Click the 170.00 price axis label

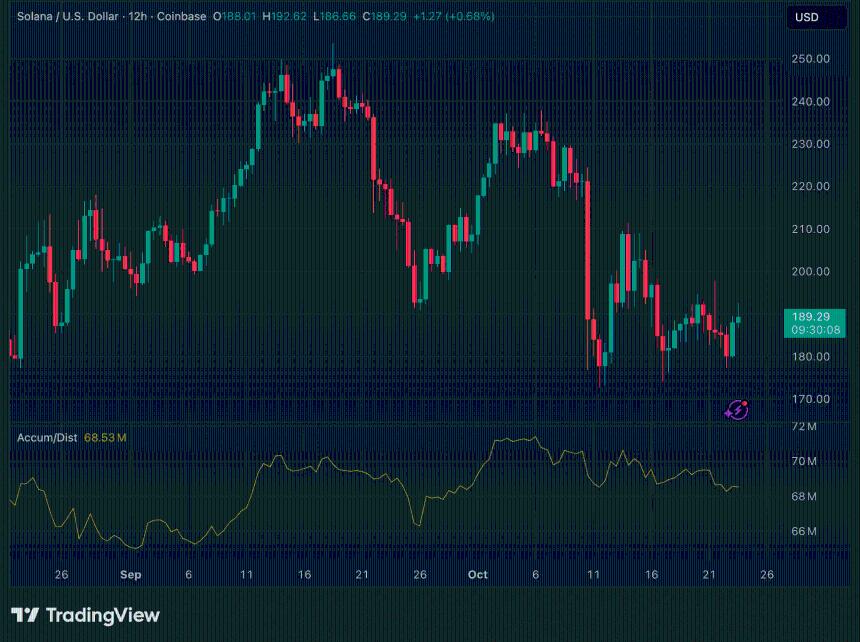[x=810, y=399]
